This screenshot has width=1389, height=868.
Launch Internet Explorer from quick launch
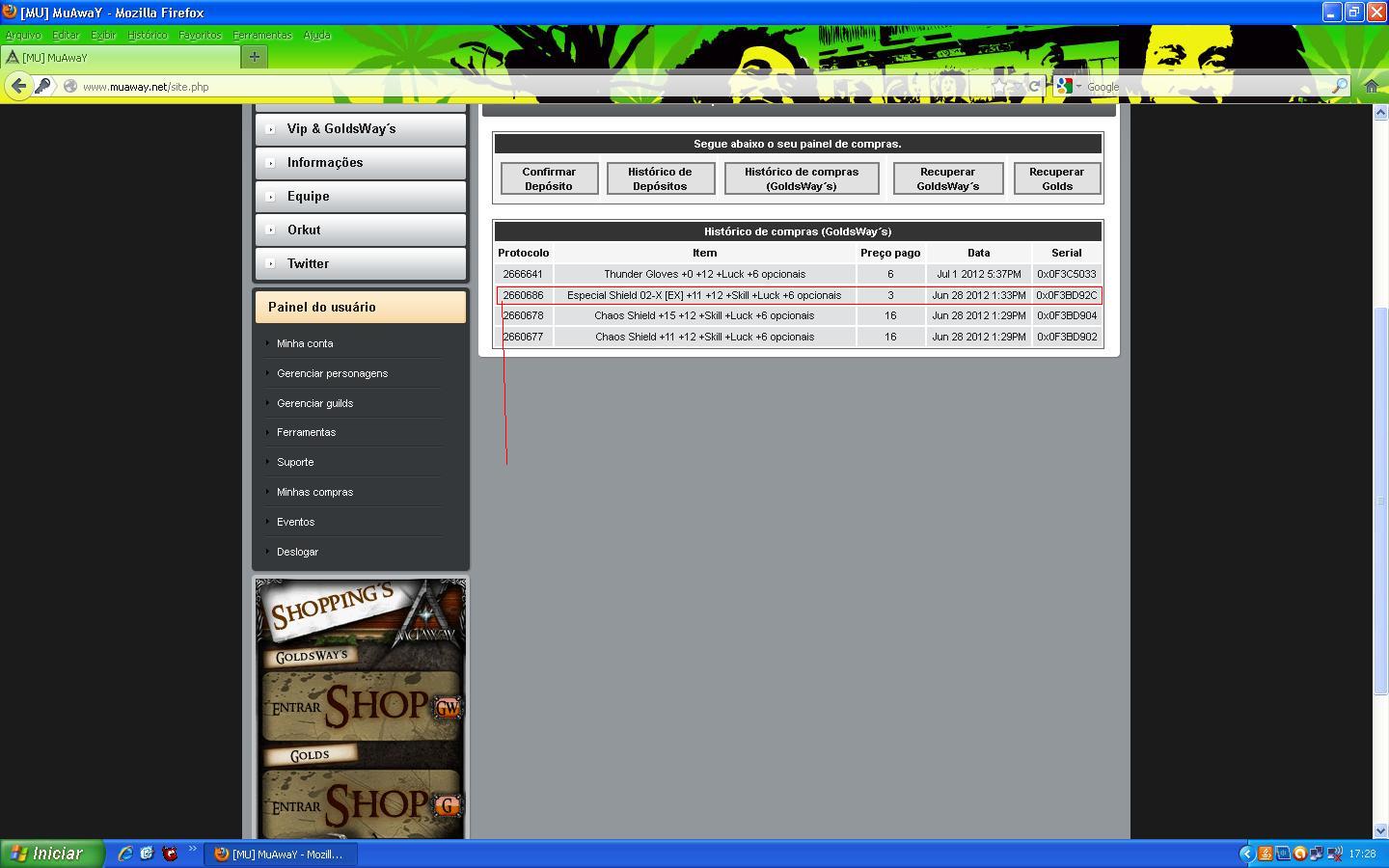(x=124, y=854)
